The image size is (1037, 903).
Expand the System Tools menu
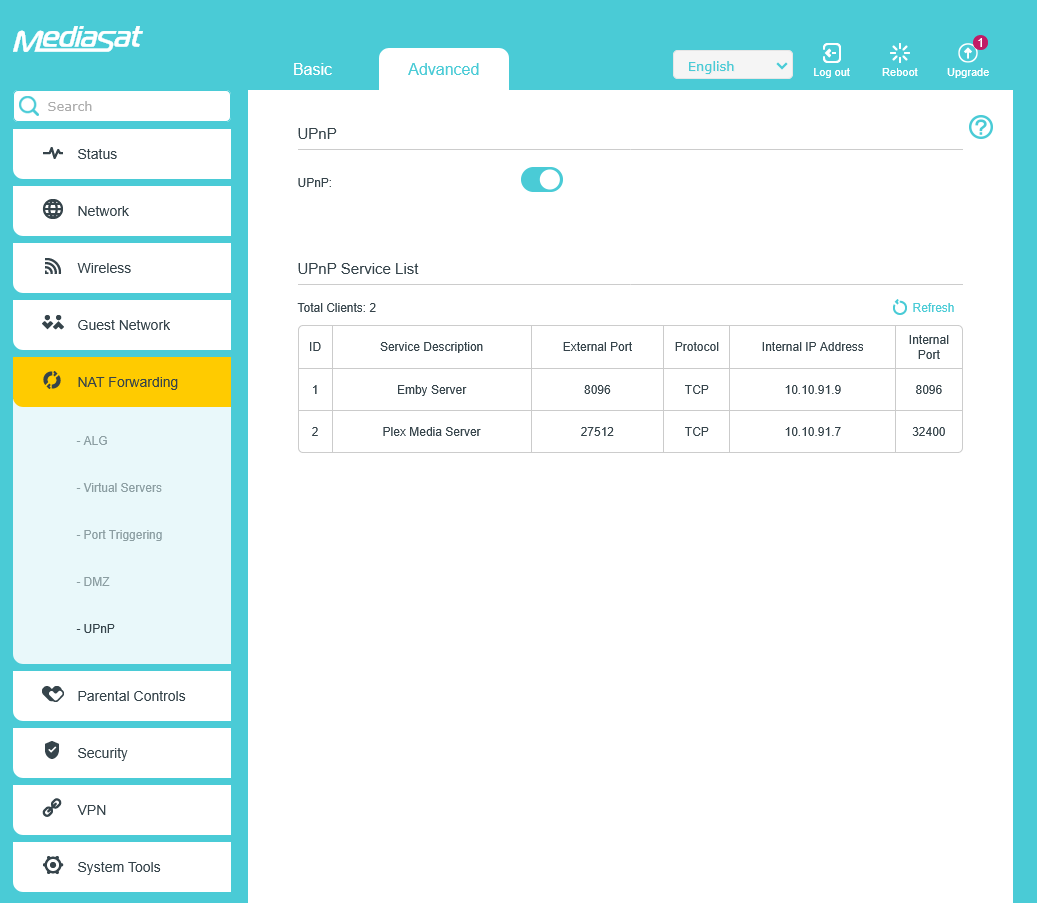[122, 867]
